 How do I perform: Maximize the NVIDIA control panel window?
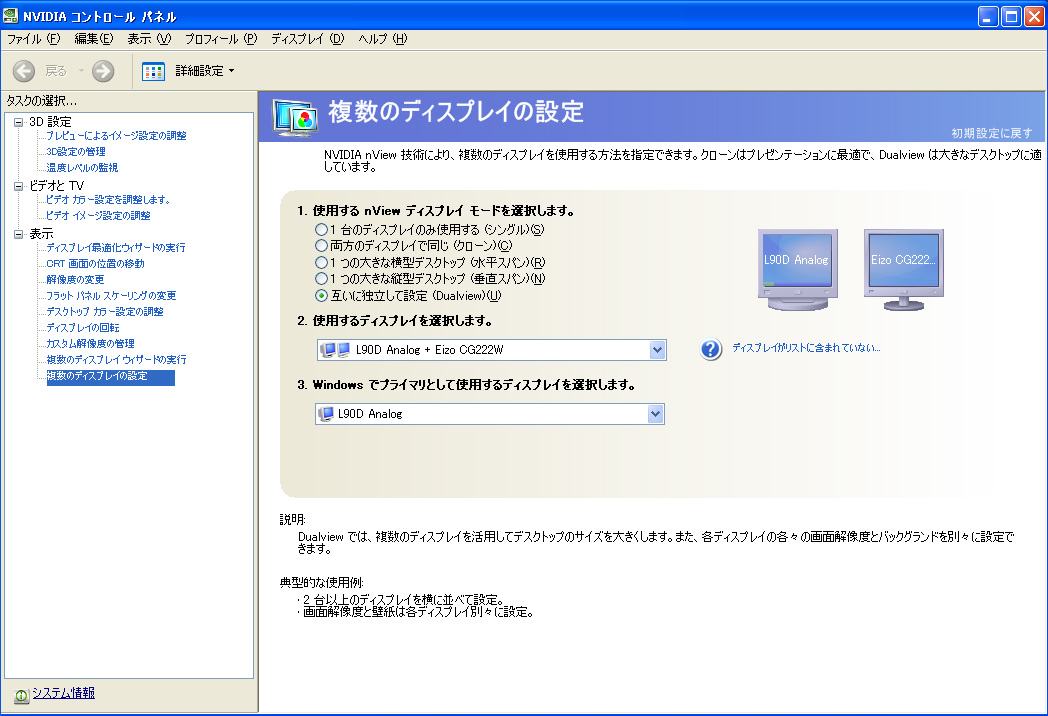point(1011,17)
